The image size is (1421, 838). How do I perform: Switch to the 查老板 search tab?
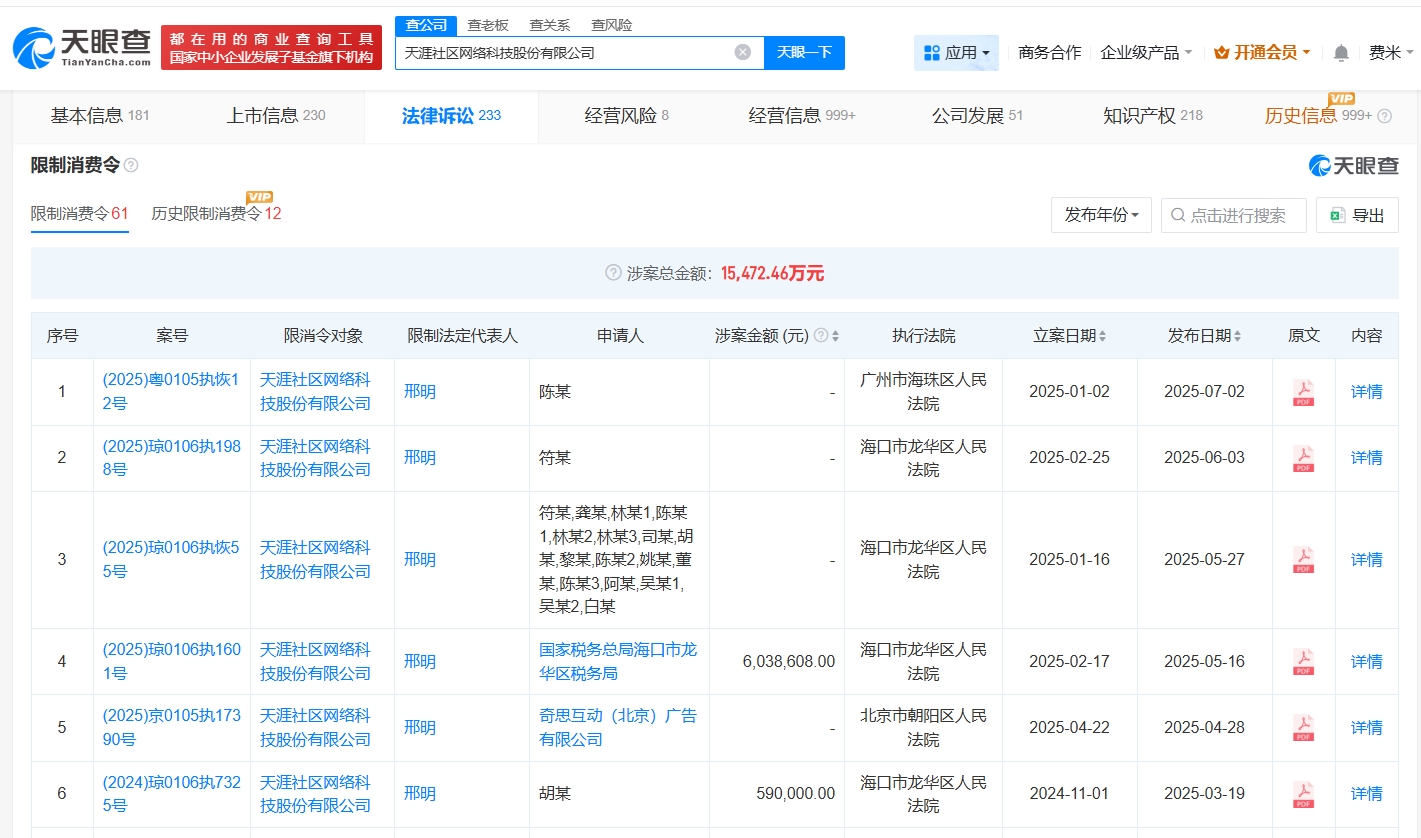point(488,25)
